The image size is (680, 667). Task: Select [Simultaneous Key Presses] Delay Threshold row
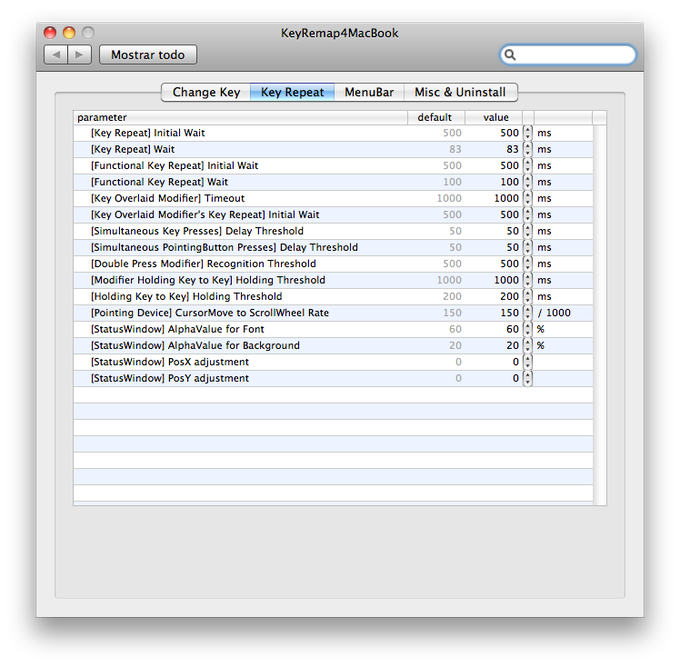(333, 231)
